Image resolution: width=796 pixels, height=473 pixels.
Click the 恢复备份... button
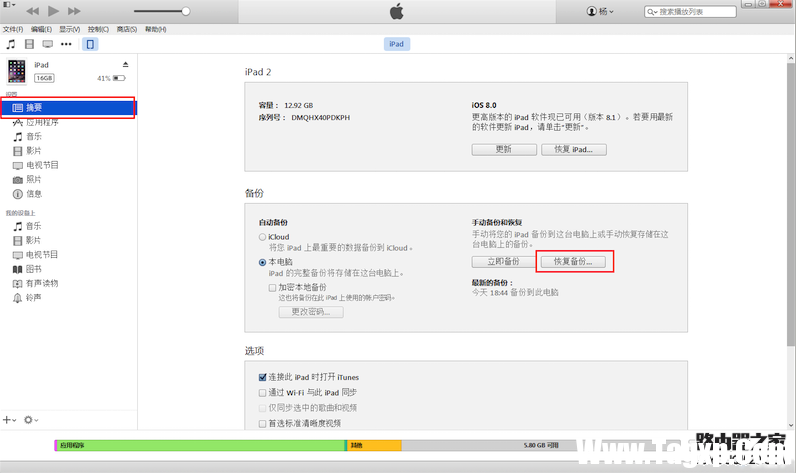(x=573, y=261)
